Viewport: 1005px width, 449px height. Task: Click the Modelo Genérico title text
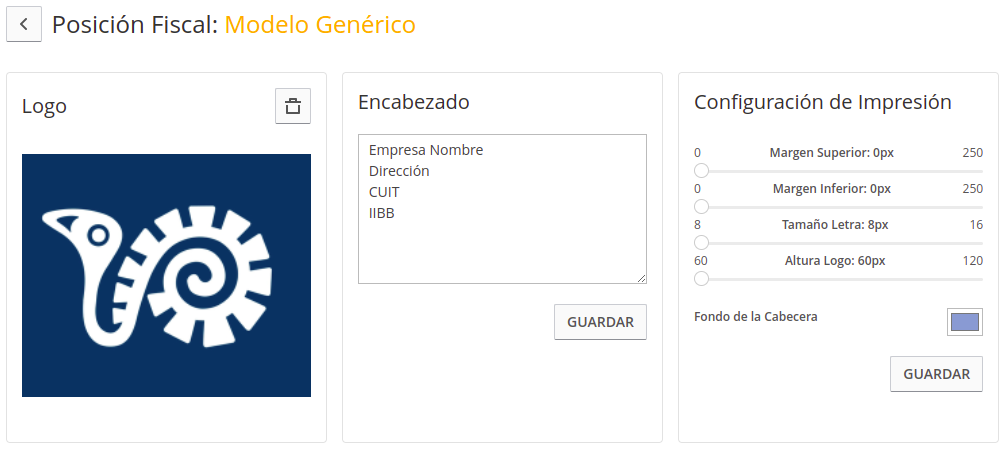(x=320, y=25)
